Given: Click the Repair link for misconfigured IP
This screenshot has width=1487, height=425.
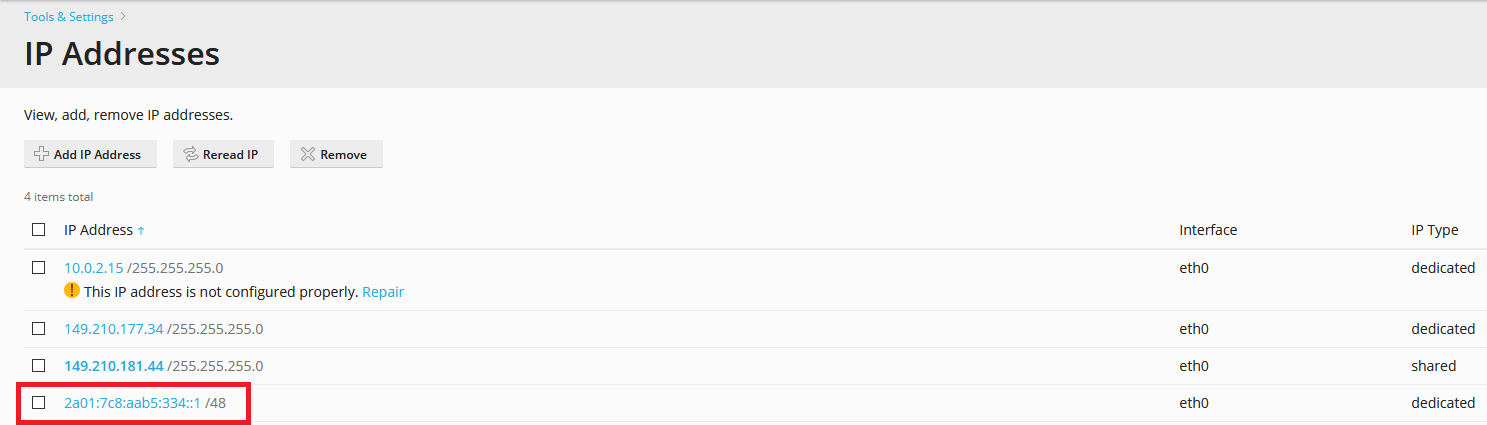Looking at the screenshot, I should 383,292.
